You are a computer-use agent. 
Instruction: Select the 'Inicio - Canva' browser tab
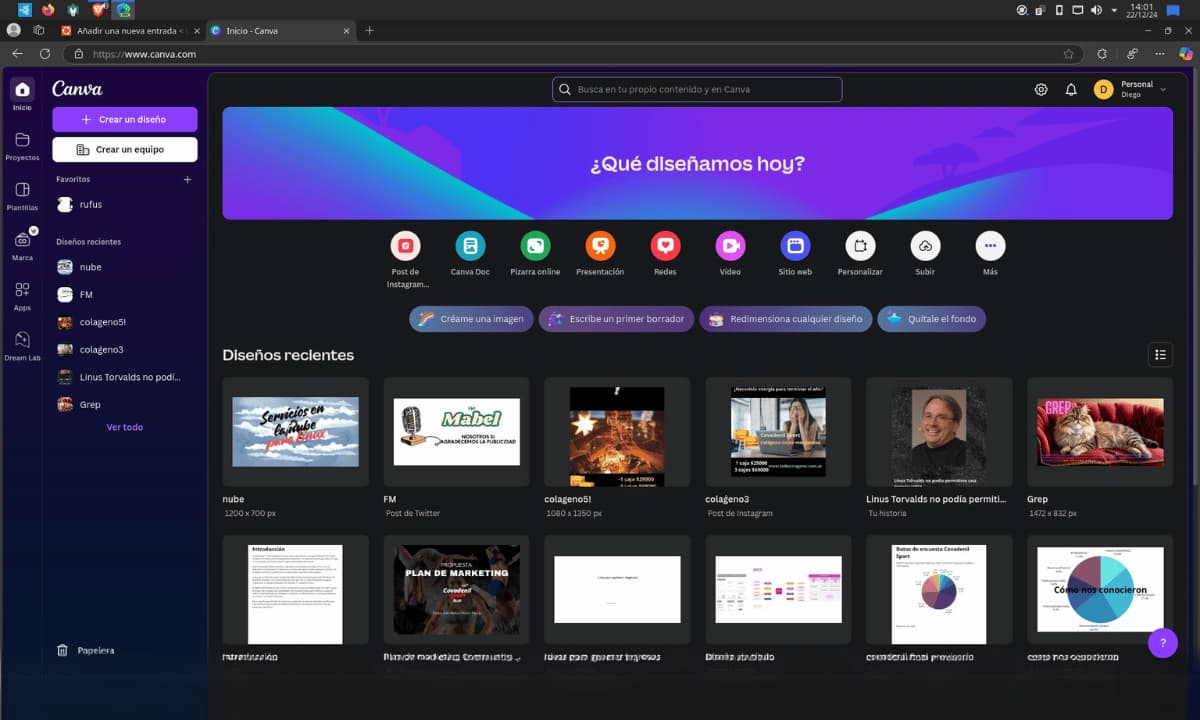point(281,30)
